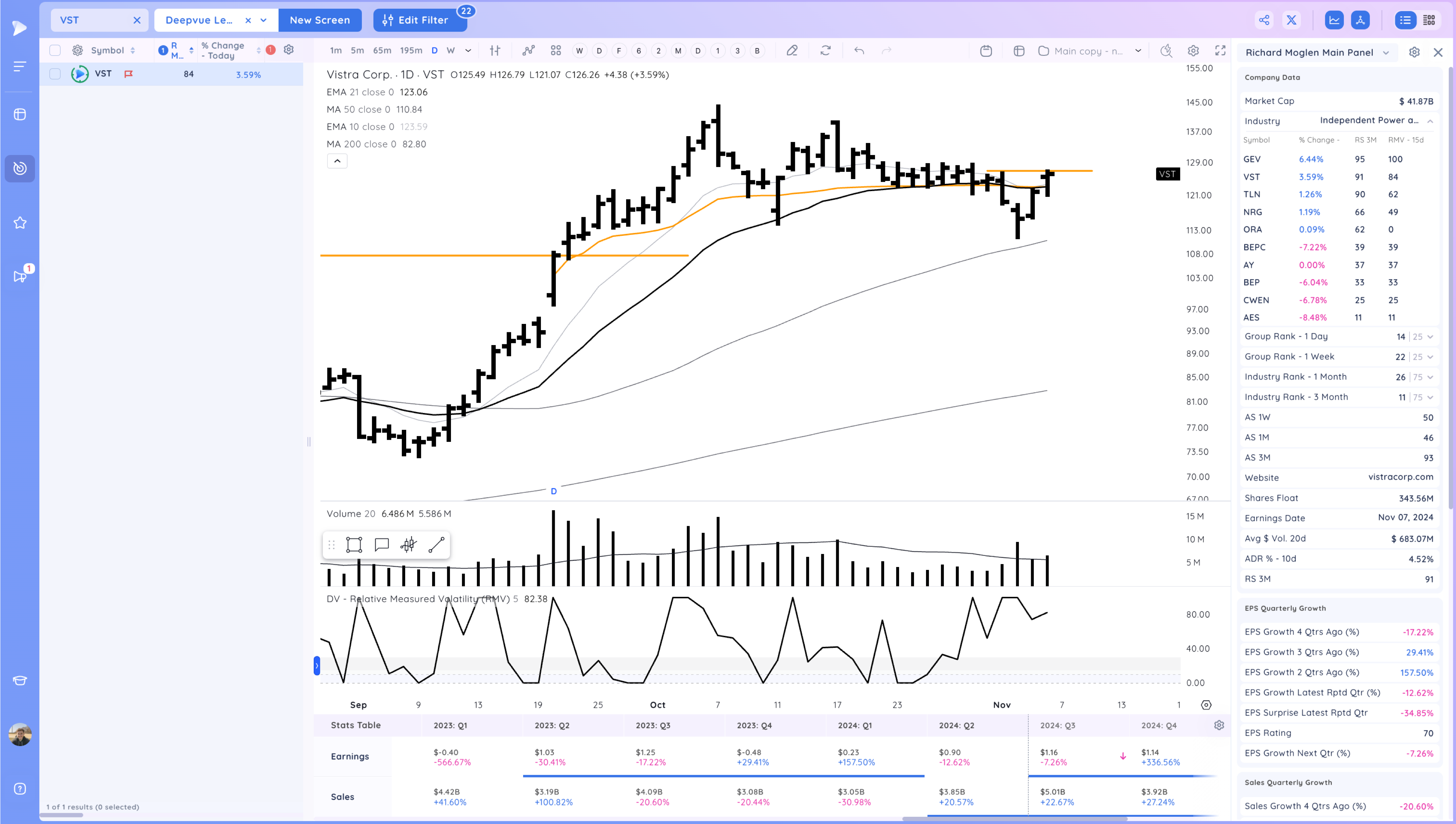
Task: Click the fullscreen chart icon
Action: pyautogui.click(x=1220, y=51)
